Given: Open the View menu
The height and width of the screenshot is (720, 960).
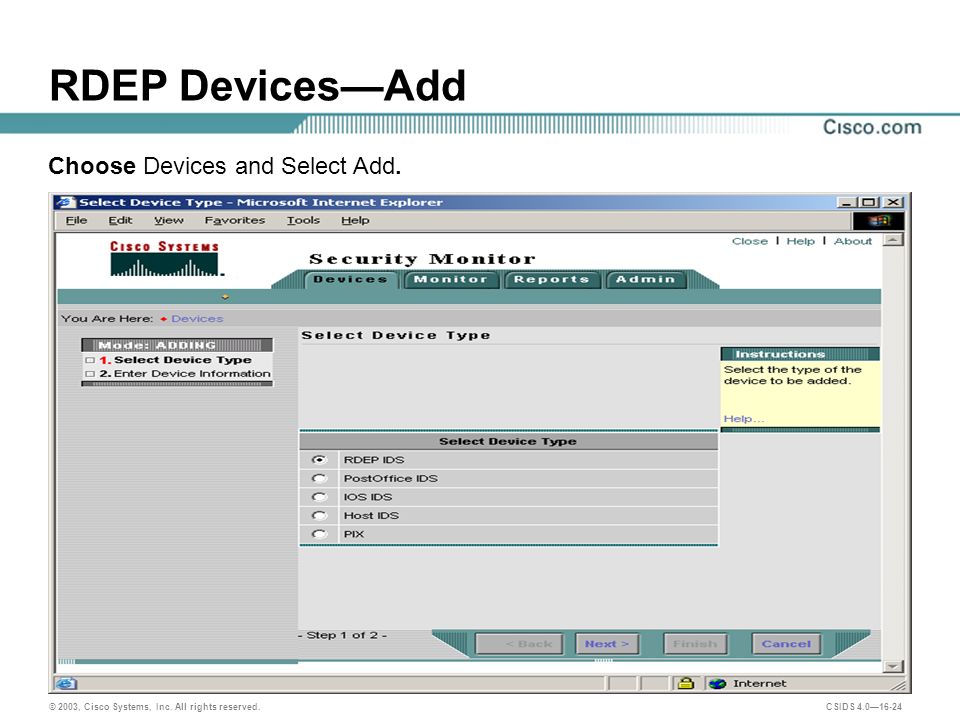Looking at the screenshot, I should (168, 220).
